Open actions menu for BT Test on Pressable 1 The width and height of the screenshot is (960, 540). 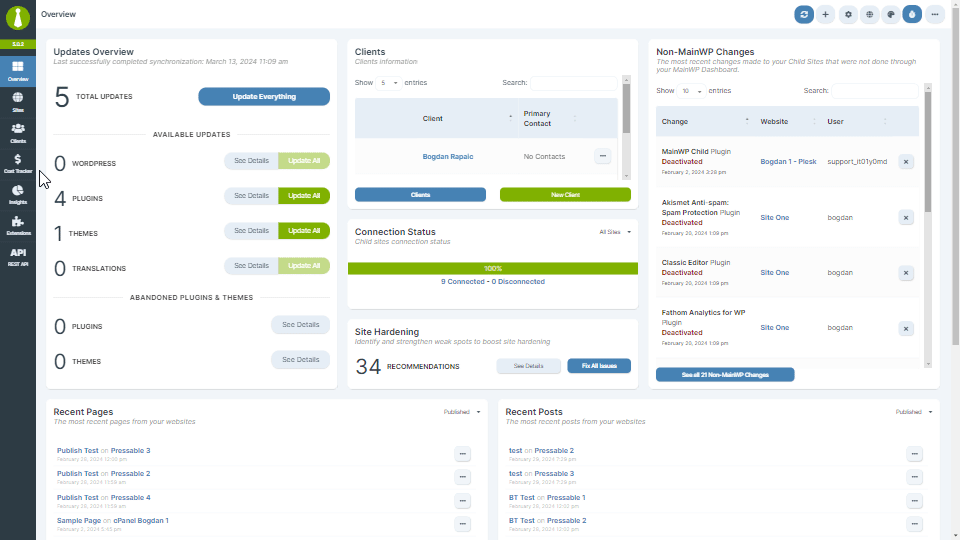915,501
